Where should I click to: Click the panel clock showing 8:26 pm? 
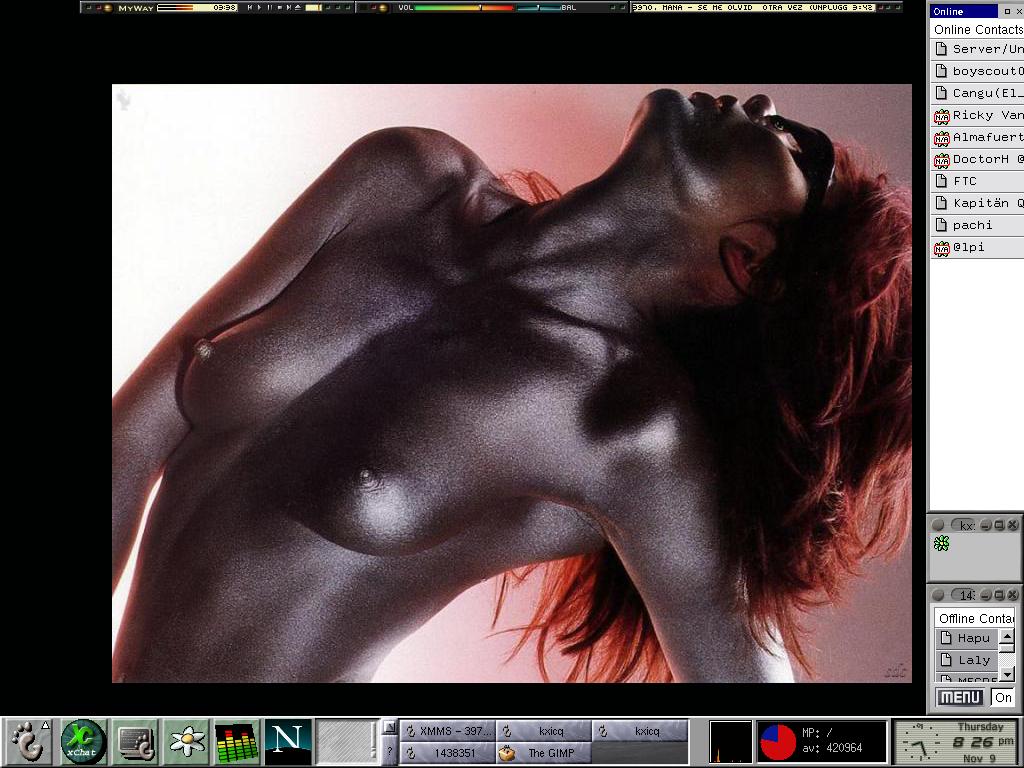pyautogui.click(x=956, y=742)
